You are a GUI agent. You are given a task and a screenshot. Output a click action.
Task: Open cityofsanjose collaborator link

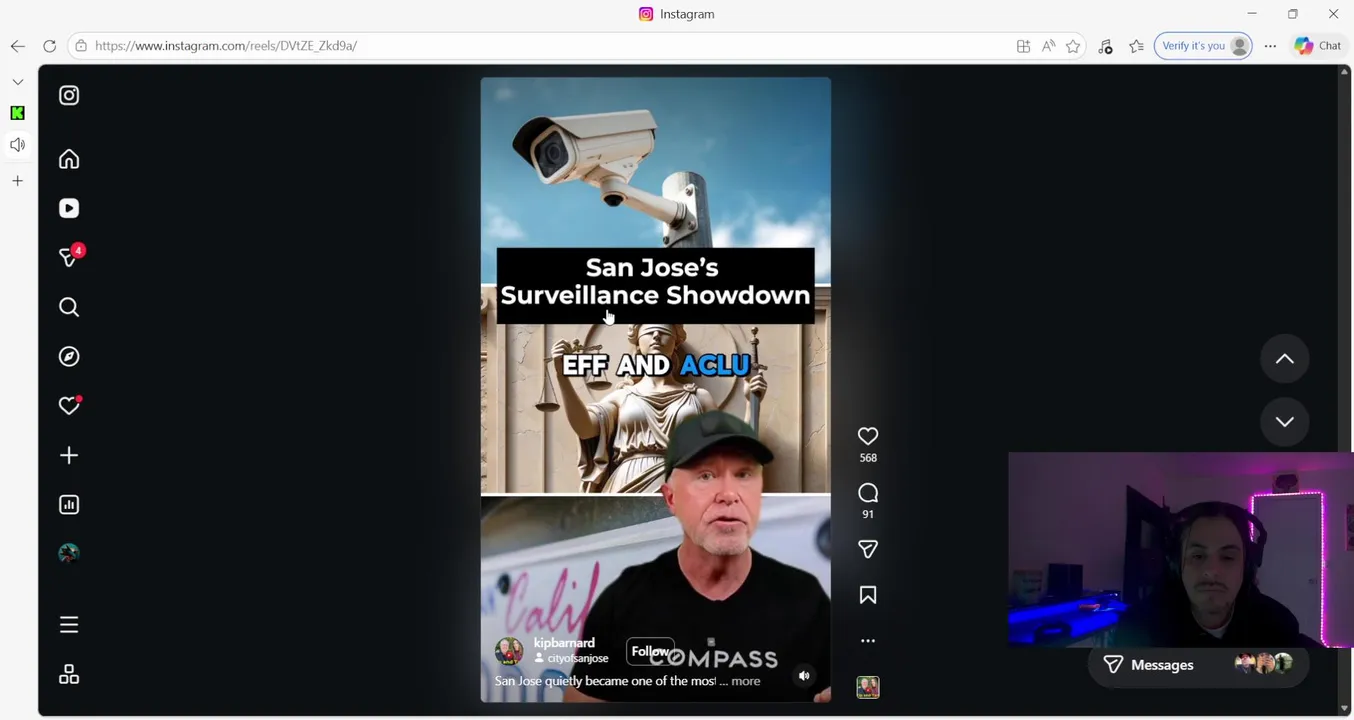click(577, 659)
